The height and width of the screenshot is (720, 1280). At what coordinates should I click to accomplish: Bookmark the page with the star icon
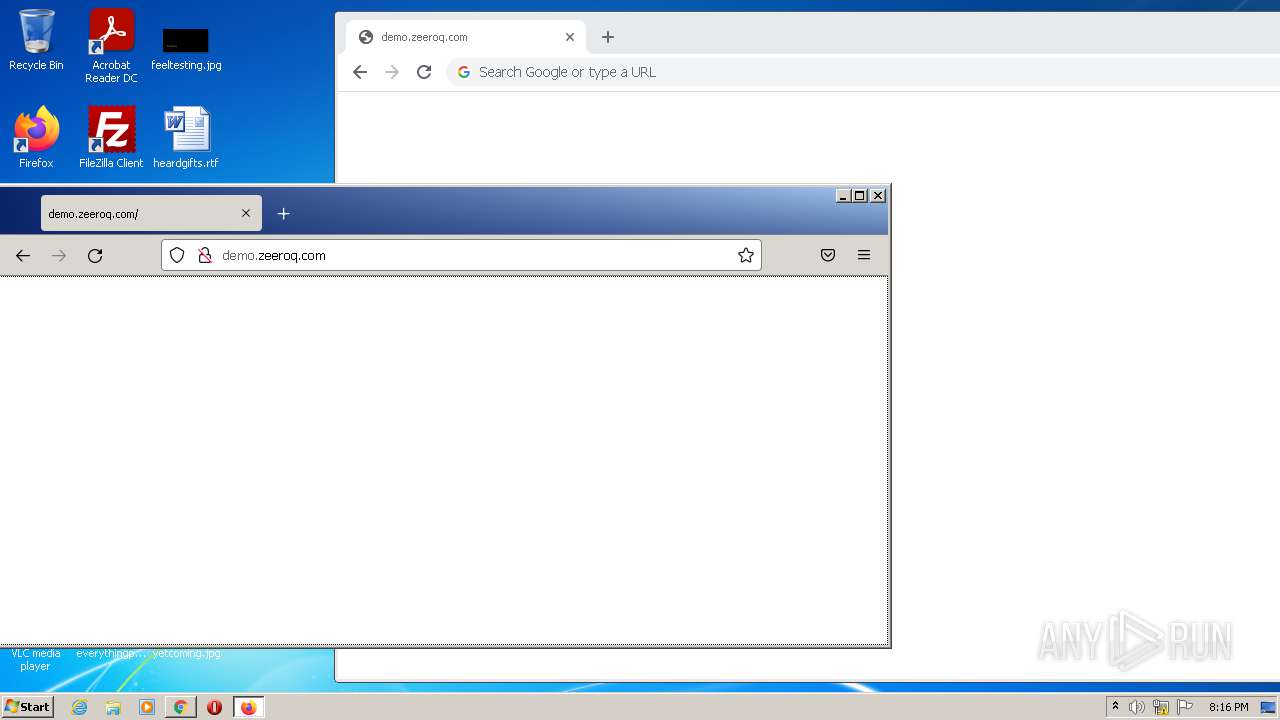coord(746,255)
